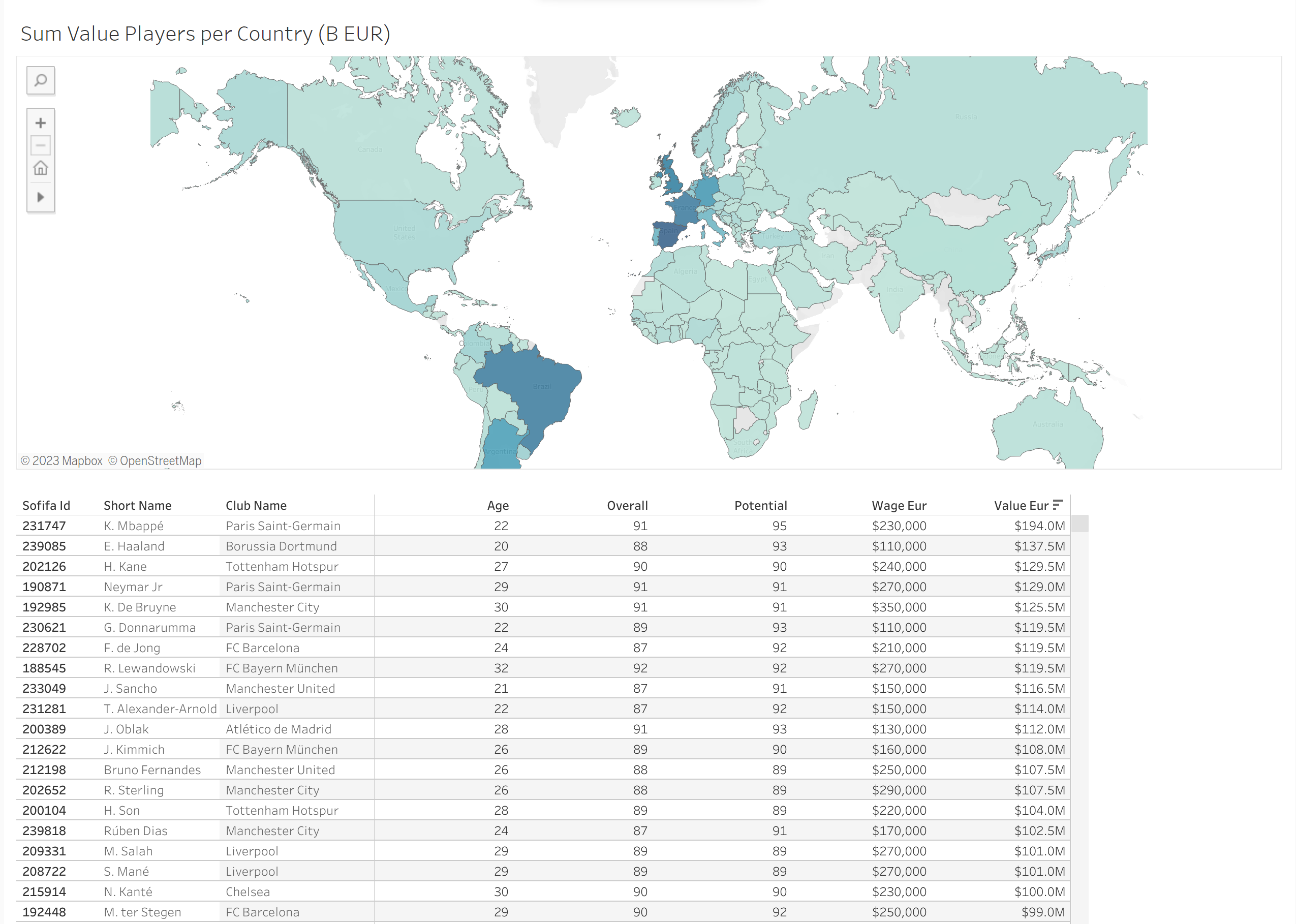Click the Wage Eur column header

(x=899, y=505)
